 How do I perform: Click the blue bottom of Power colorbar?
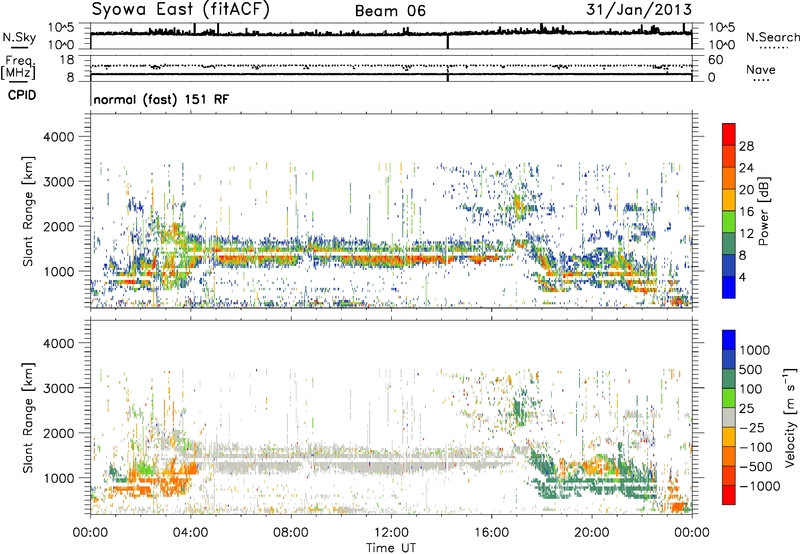[x=729, y=287]
